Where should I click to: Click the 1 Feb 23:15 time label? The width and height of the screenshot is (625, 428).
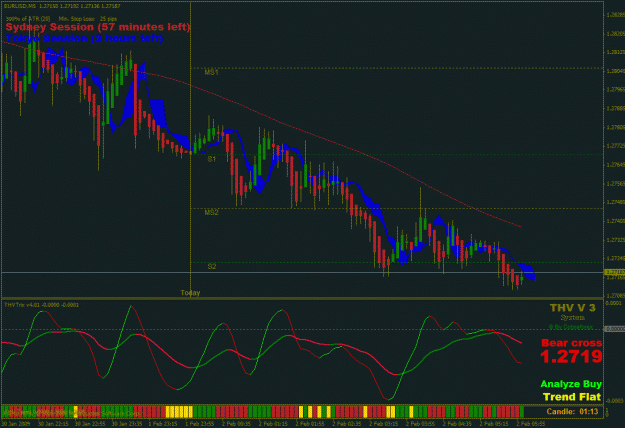point(162,424)
